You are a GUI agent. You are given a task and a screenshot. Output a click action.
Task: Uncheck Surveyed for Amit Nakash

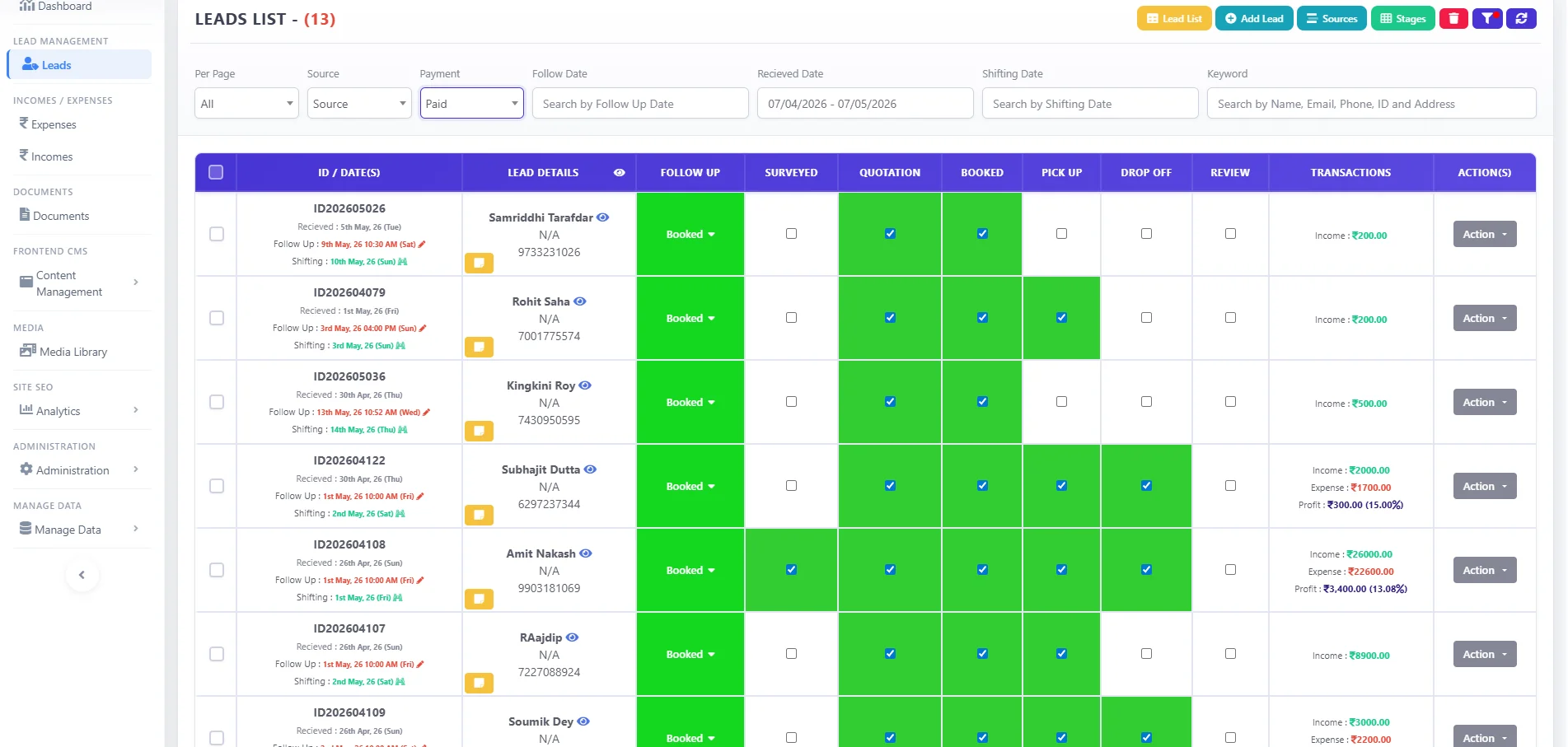click(x=791, y=570)
